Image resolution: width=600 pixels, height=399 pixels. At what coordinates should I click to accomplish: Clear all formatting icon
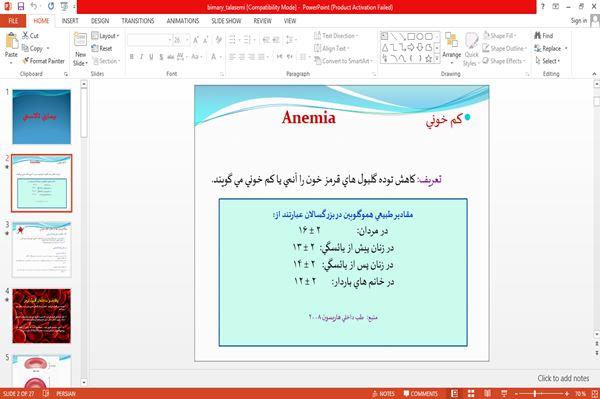[x=219, y=40]
